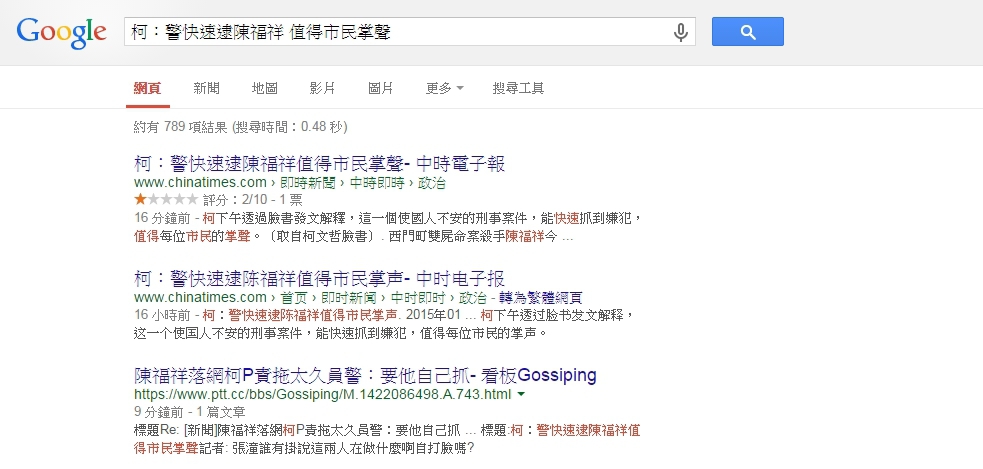Open the 看板Gossiping PTT result headline

(x=365, y=376)
